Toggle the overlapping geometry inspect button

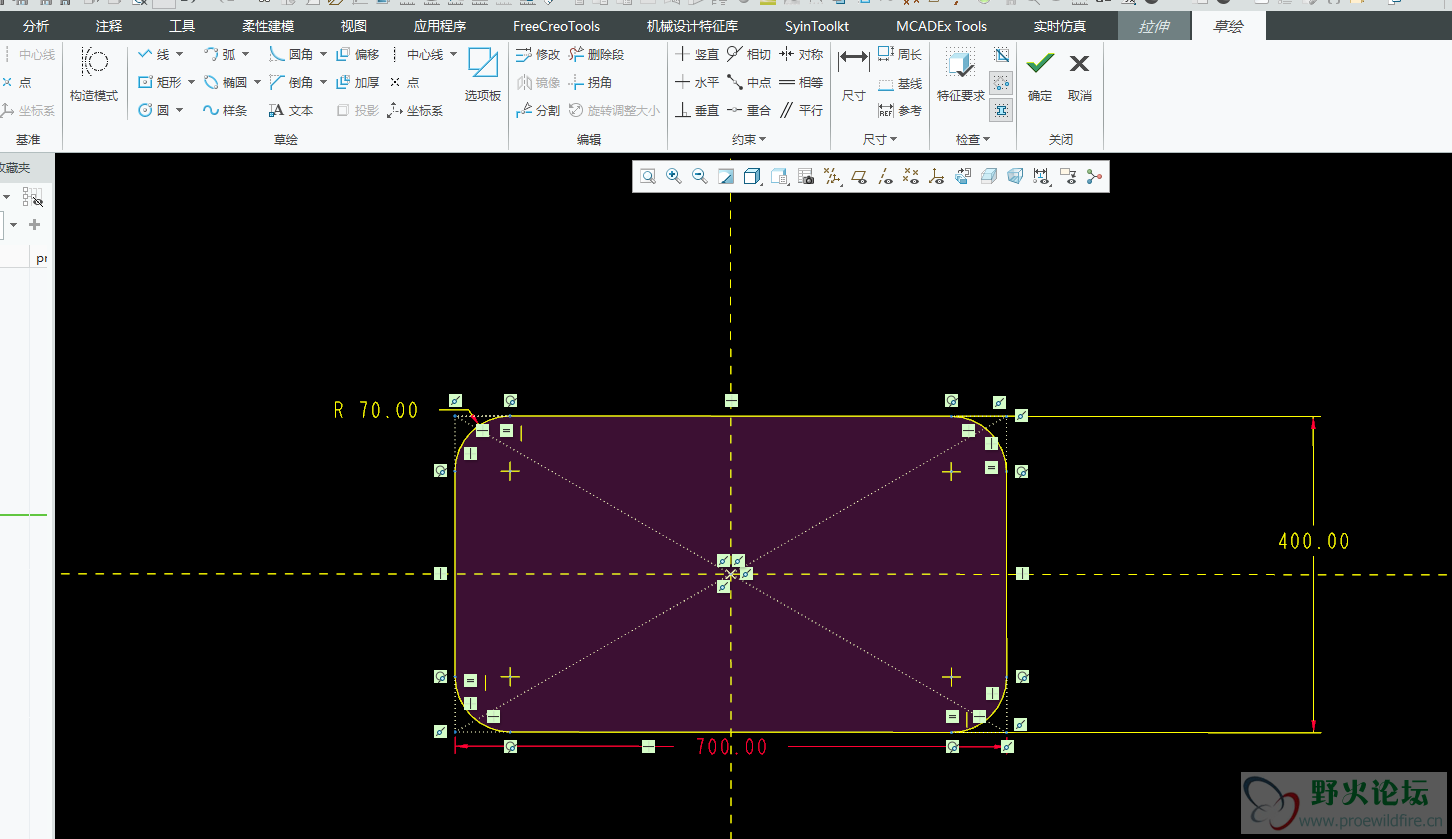[x=1001, y=54]
